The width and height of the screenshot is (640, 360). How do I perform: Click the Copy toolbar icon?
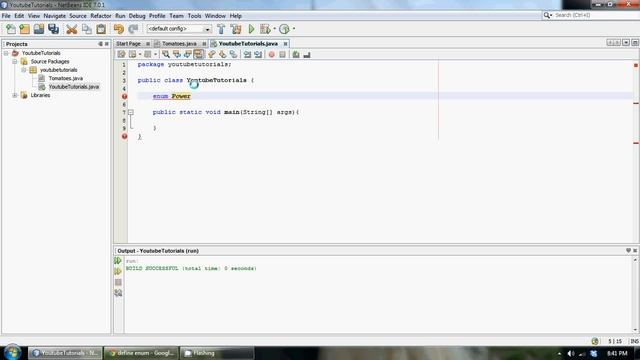87,29
